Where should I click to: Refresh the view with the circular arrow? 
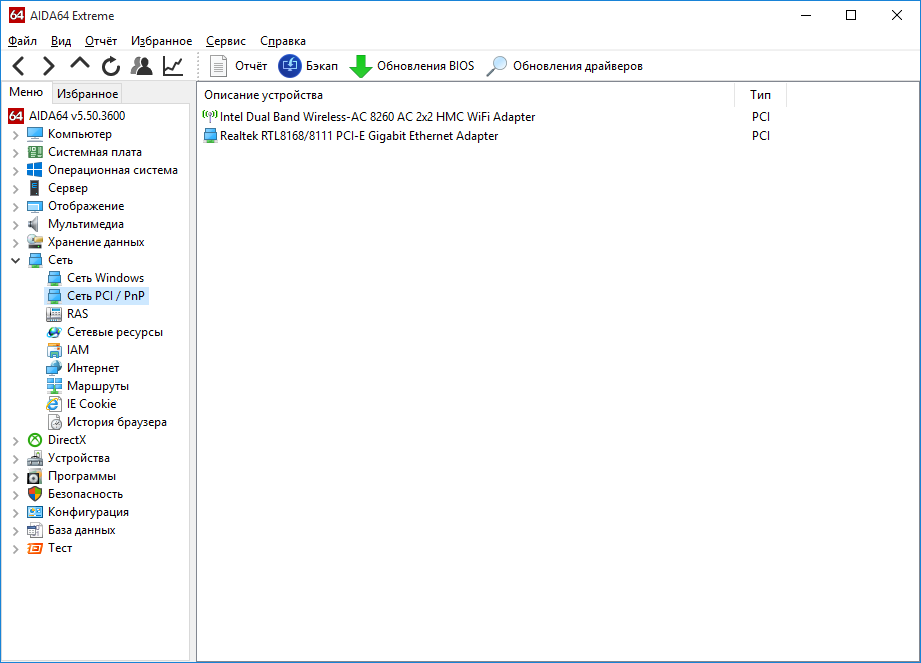(x=110, y=66)
